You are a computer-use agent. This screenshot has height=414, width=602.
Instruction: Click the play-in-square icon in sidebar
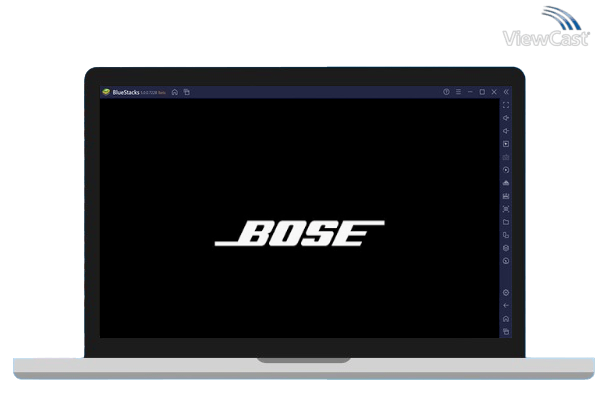[506, 144]
